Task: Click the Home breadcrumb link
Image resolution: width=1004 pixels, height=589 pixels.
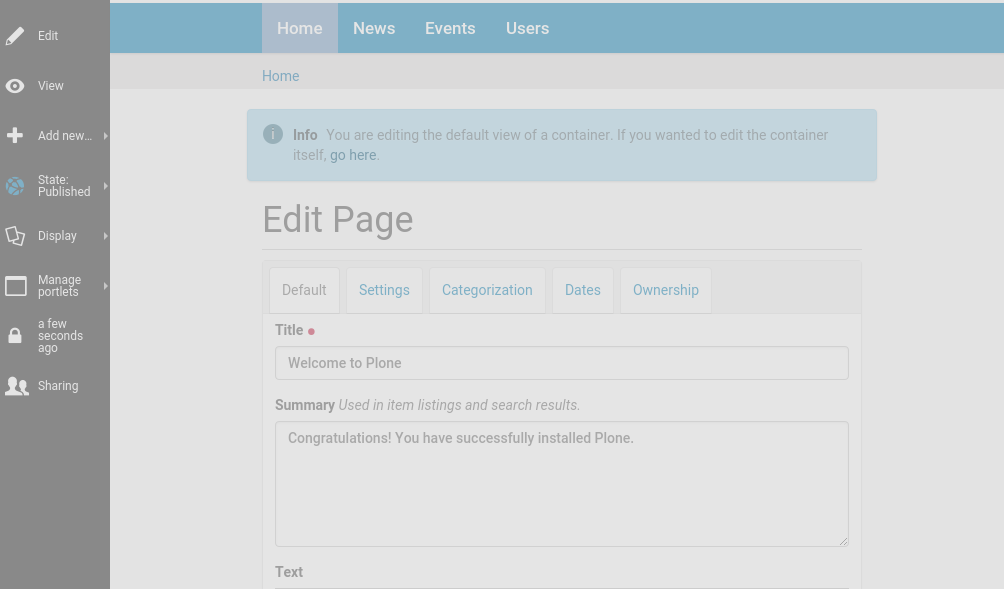Action: tap(280, 76)
